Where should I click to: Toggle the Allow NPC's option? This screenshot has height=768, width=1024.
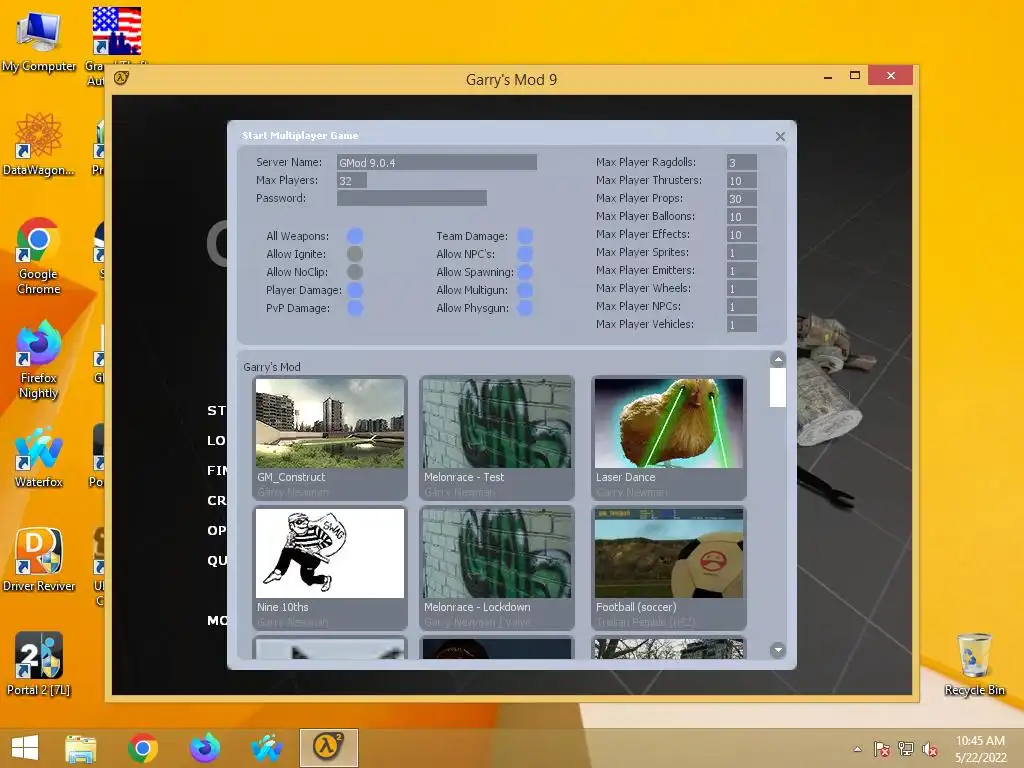pyautogui.click(x=525, y=254)
